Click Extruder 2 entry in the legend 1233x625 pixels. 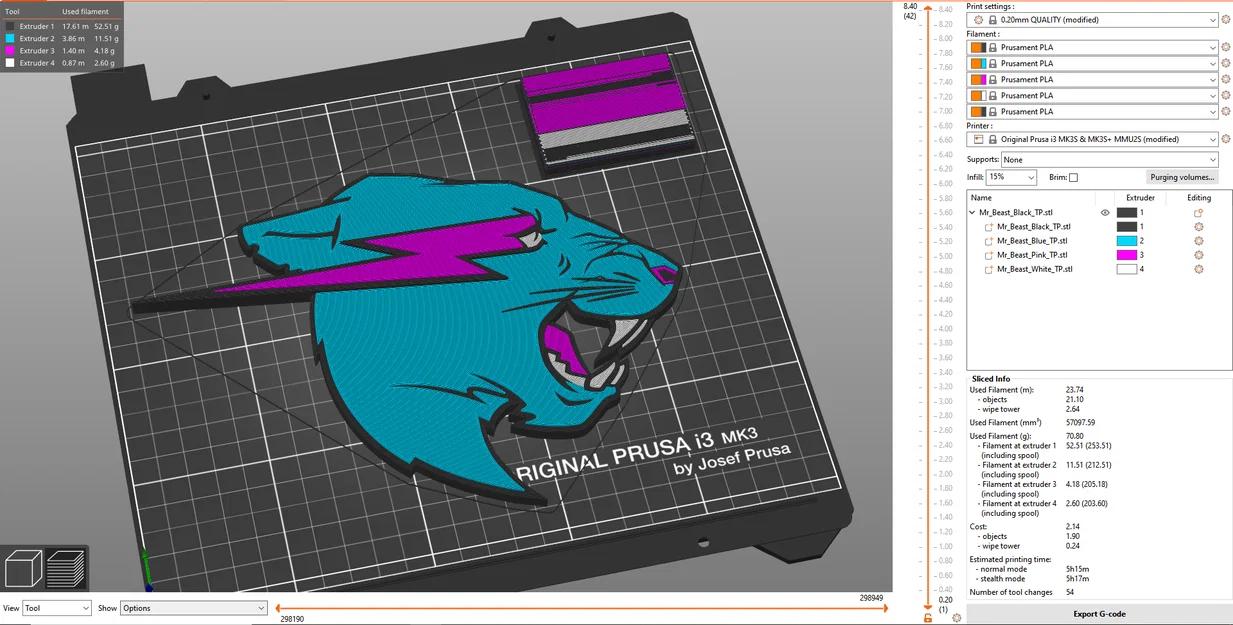(x=61, y=39)
